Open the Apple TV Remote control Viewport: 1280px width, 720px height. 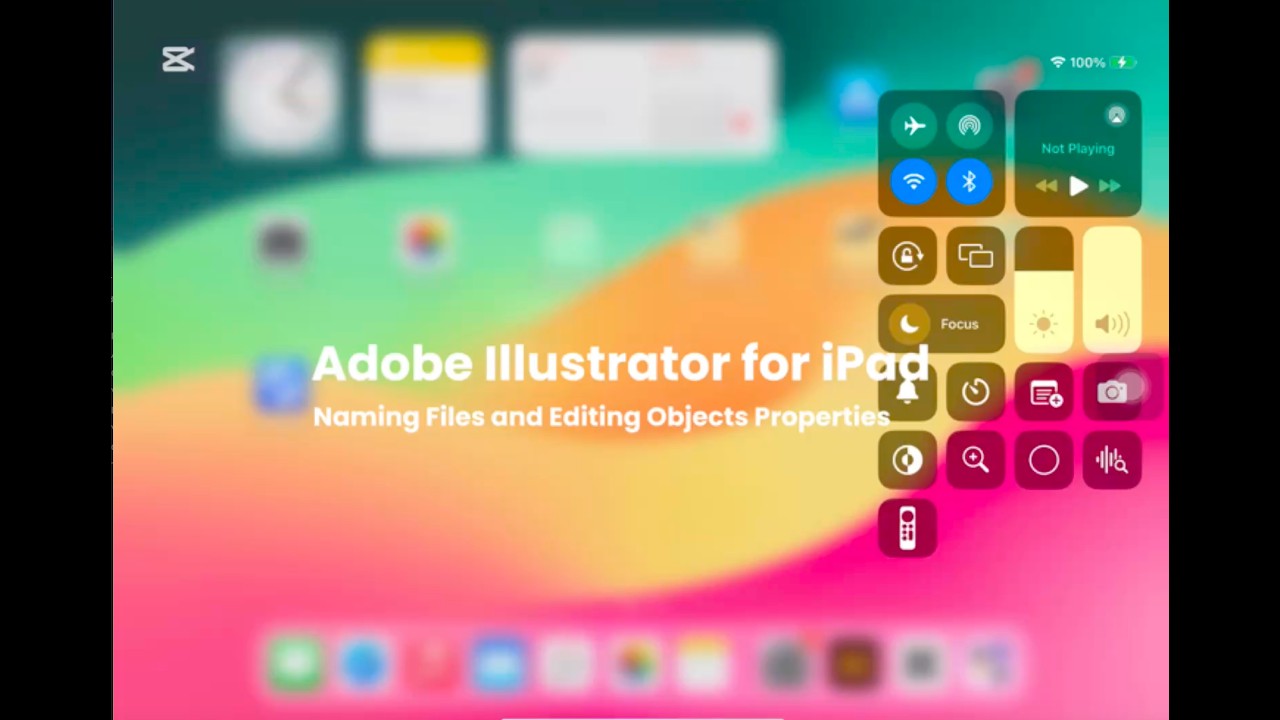click(x=907, y=528)
